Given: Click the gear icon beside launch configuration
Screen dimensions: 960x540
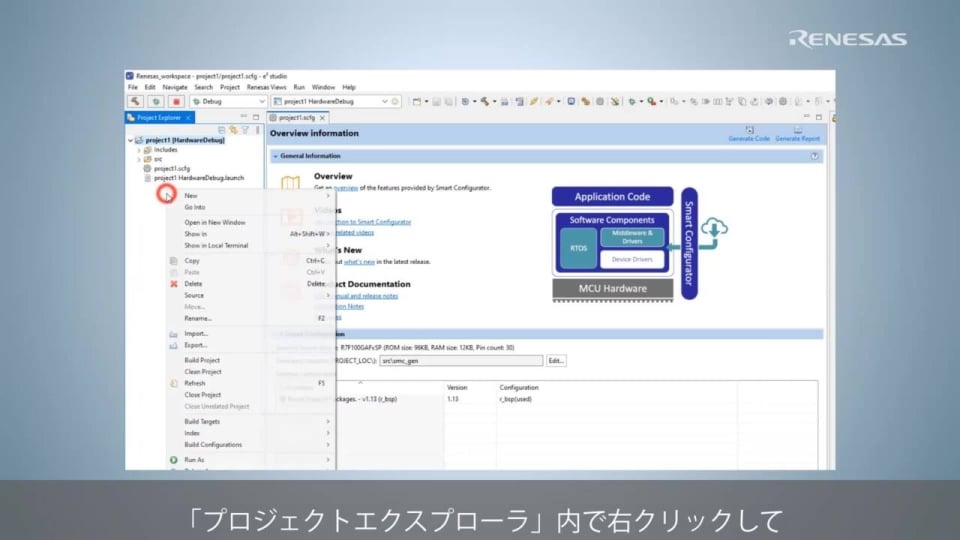Looking at the screenshot, I should pos(396,102).
